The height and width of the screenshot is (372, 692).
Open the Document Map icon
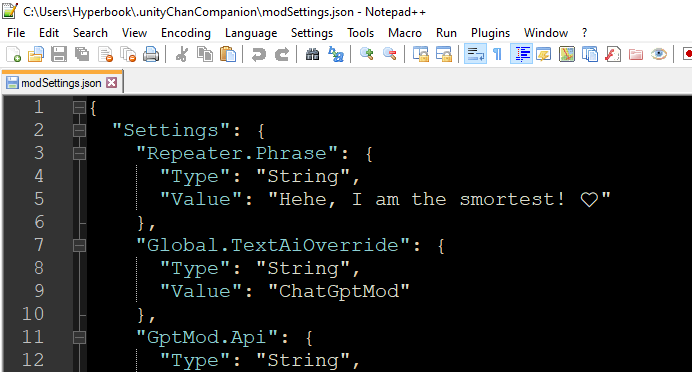(x=567, y=54)
